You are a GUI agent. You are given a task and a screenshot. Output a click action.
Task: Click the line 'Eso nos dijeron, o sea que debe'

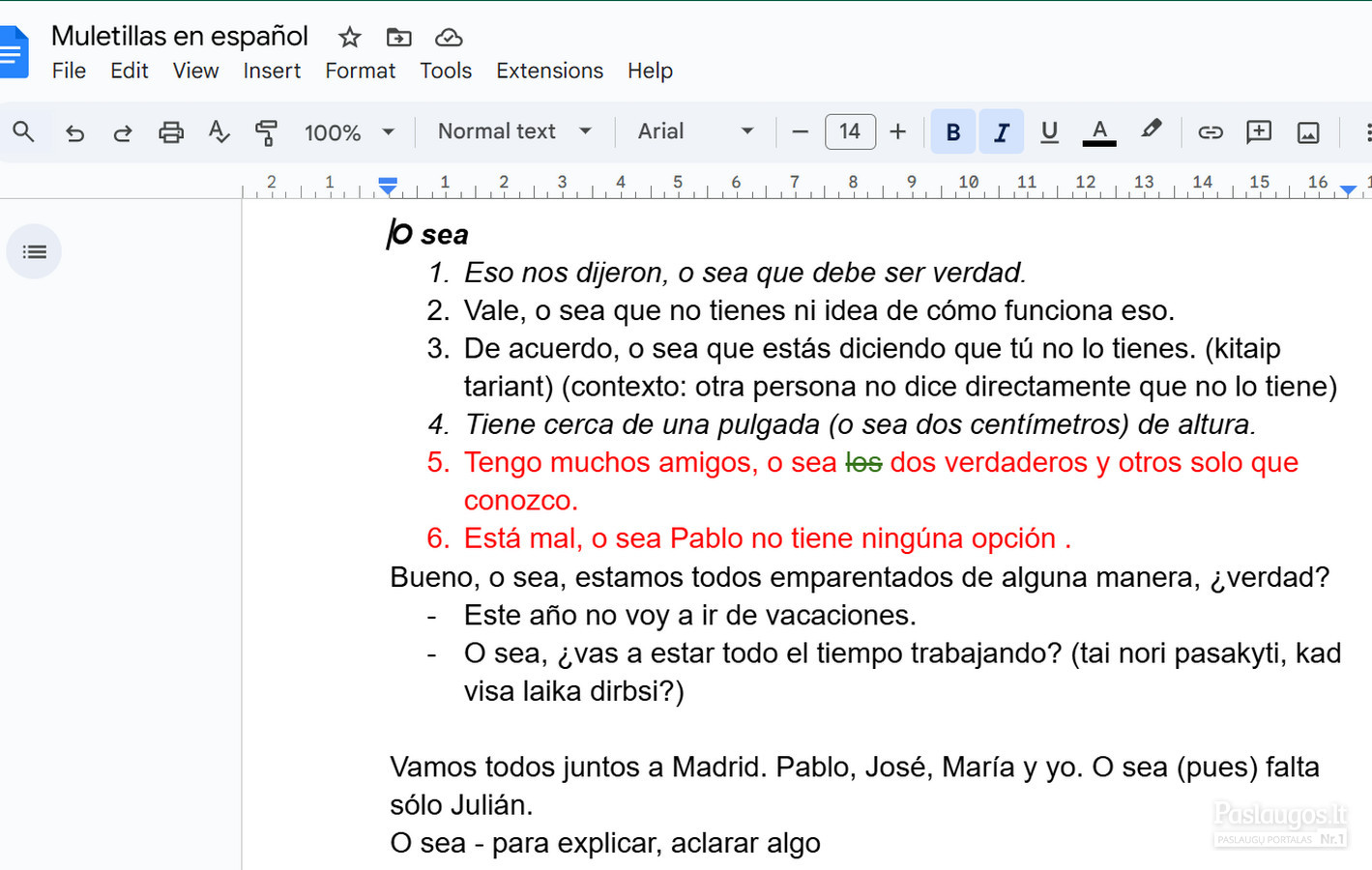pyautogui.click(x=744, y=273)
